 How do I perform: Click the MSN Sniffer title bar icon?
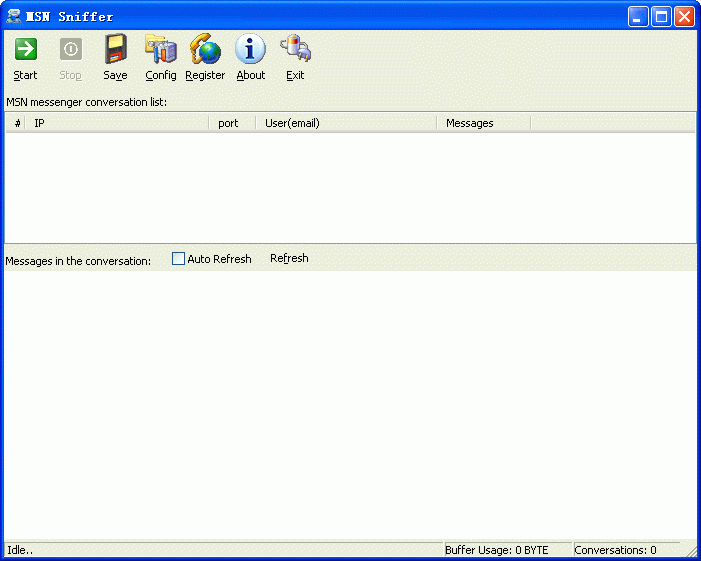(x=14, y=16)
